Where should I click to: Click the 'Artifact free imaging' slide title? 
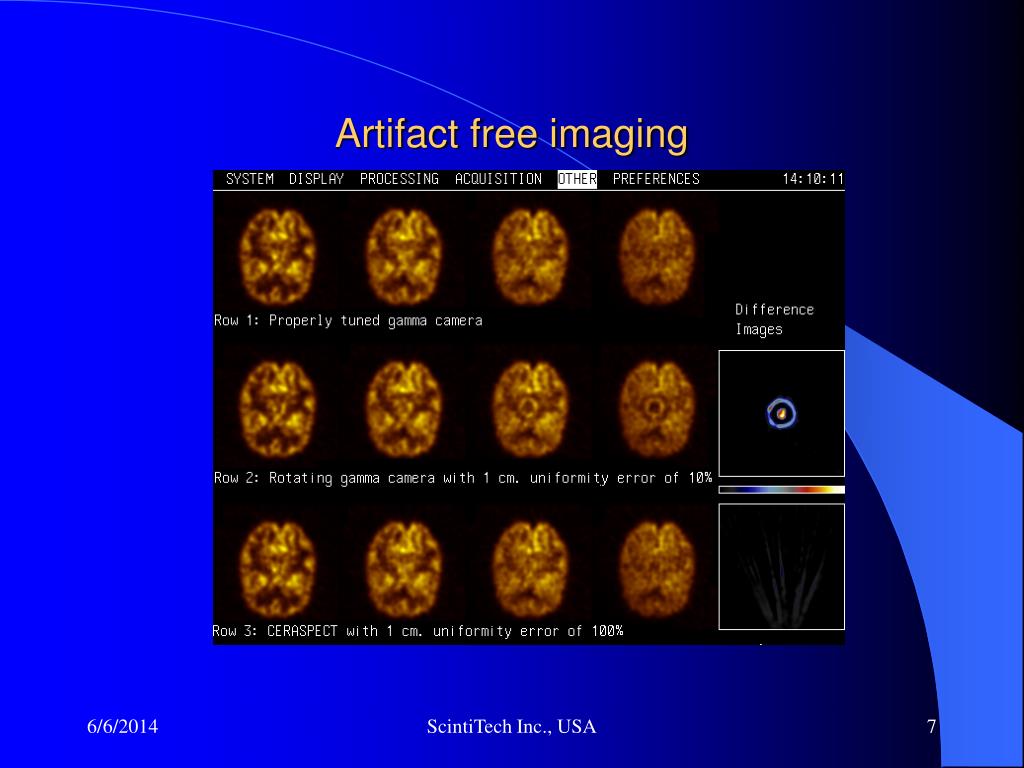[511, 134]
